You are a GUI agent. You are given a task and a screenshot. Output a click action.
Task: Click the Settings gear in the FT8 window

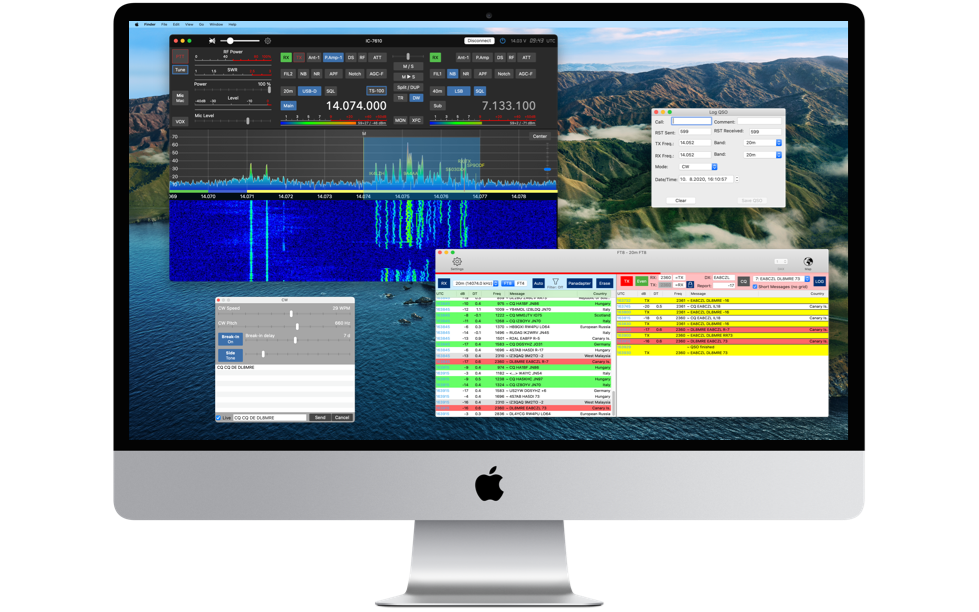coord(456,262)
